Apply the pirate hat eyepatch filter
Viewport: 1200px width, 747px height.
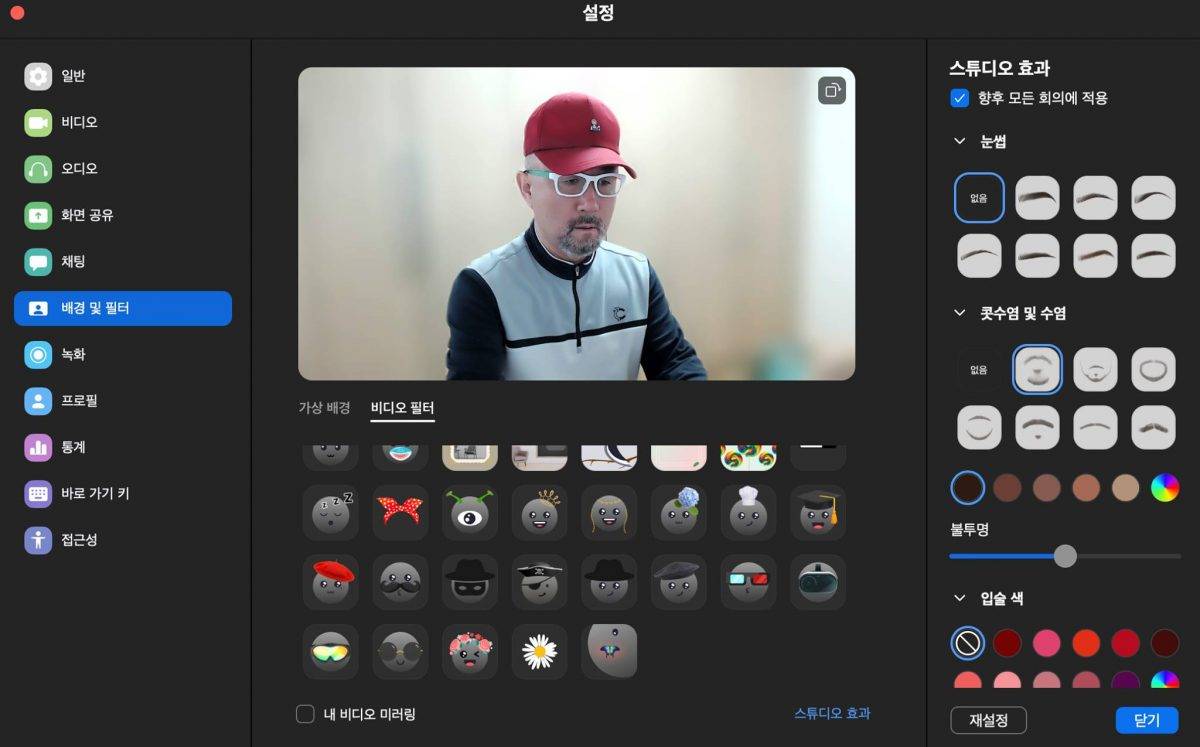(539, 582)
